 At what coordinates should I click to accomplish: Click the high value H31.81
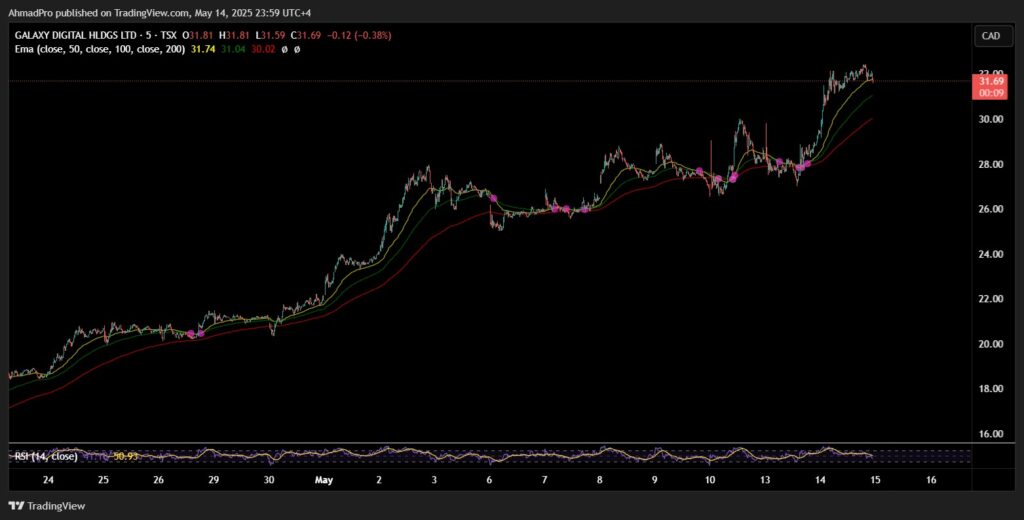tap(235, 36)
